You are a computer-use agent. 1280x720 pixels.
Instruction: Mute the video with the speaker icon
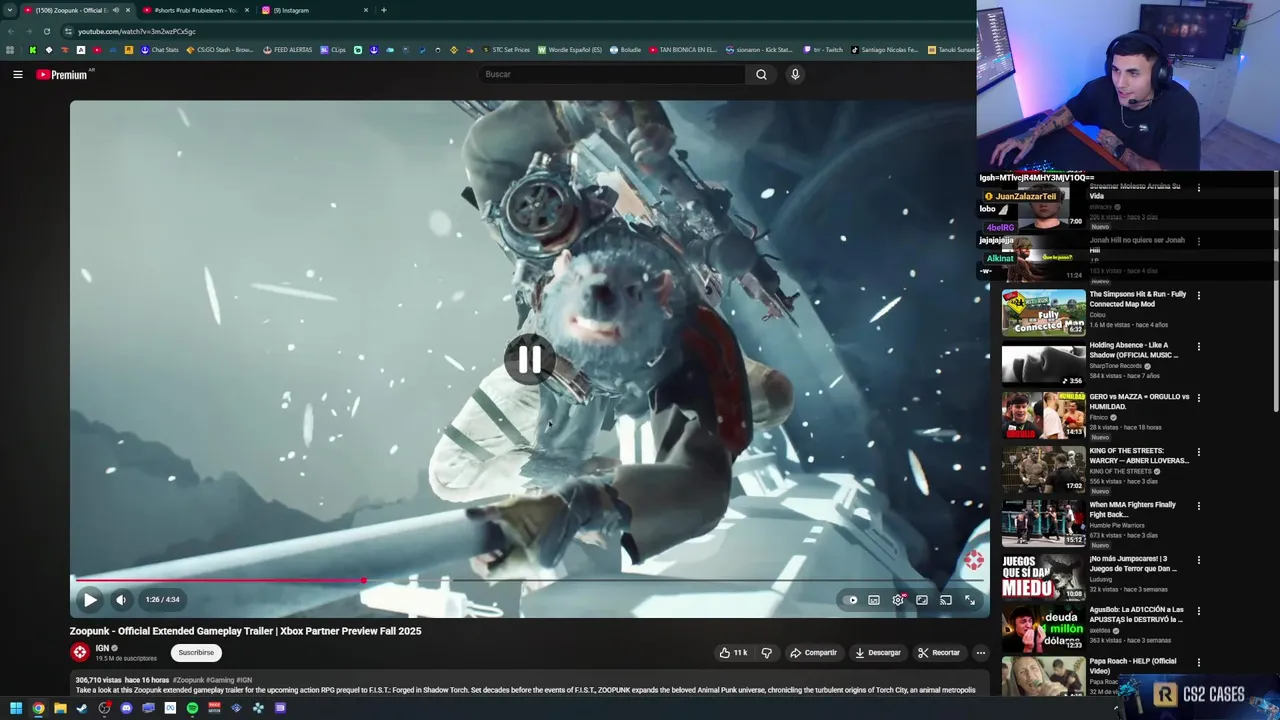[120, 600]
